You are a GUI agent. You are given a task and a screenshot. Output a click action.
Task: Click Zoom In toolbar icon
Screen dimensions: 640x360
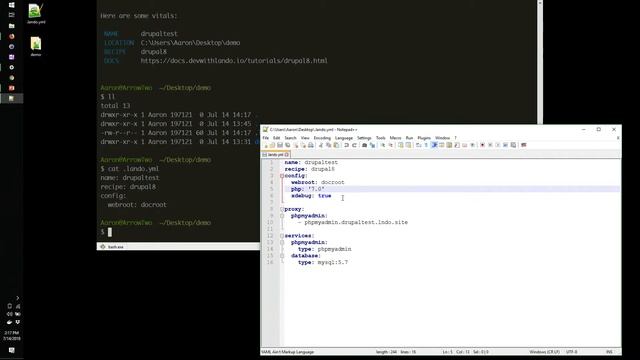point(384,145)
